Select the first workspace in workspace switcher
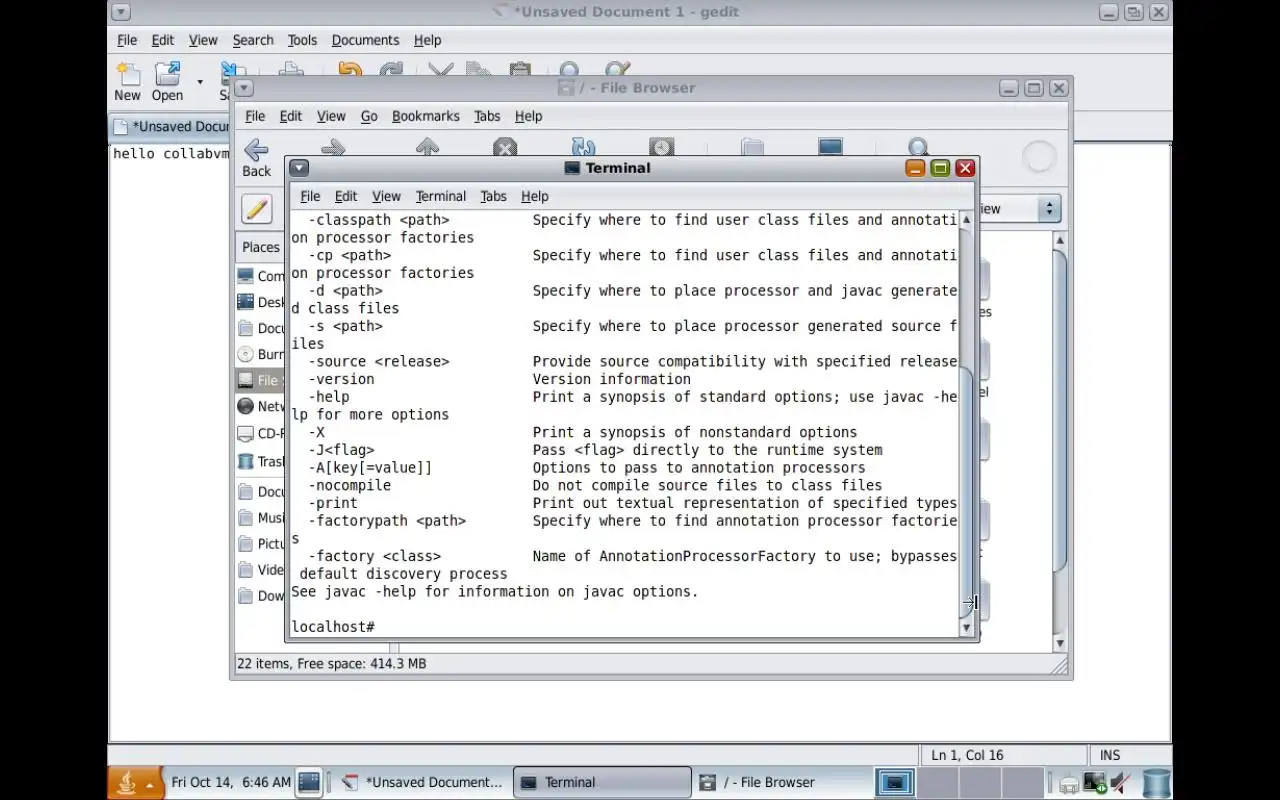1280x800 pixels. (x=894, y=782)
